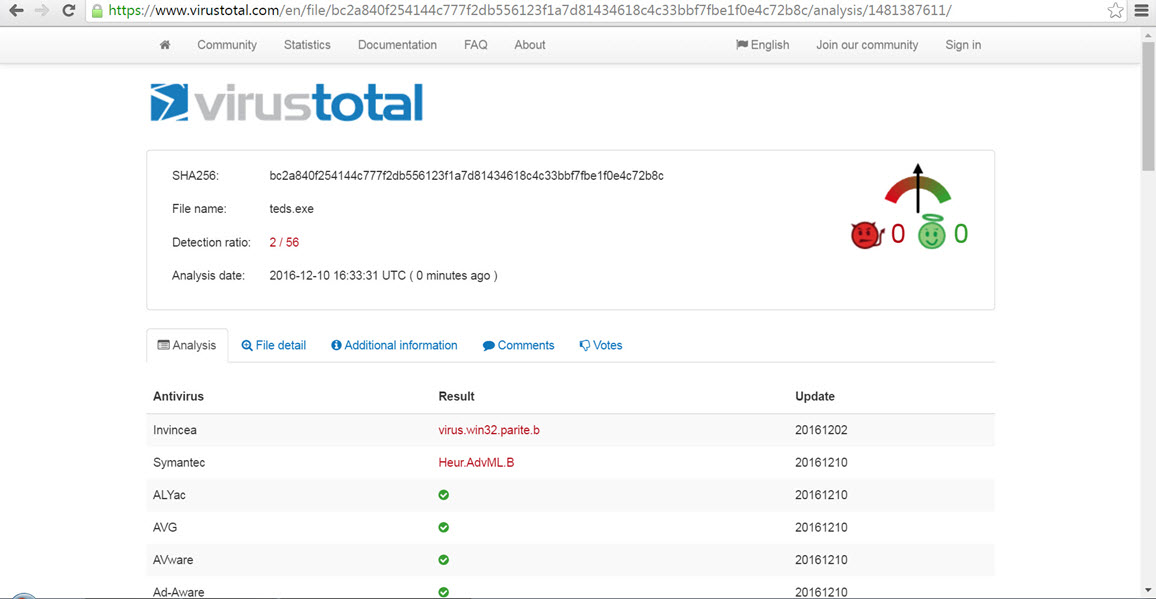Switch to the Additional information tab

pos(394,345)
